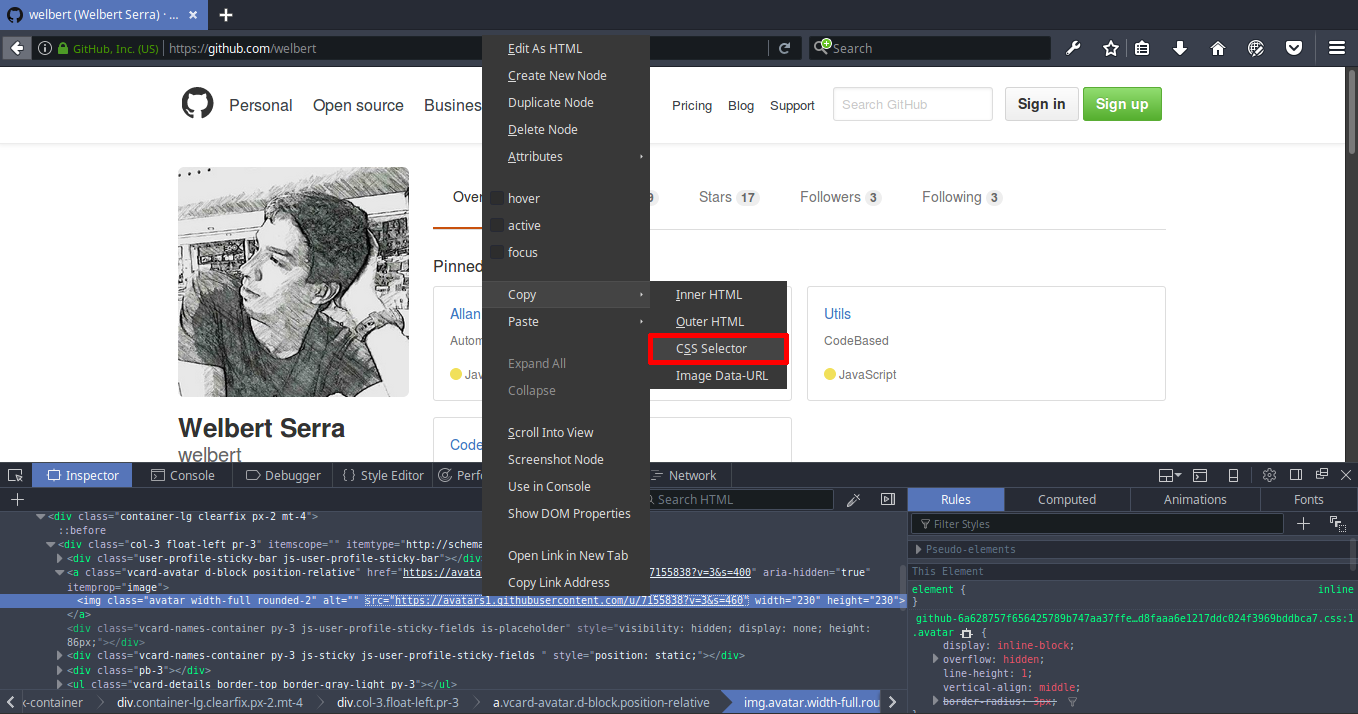Toggle responsive design mode icon
Viewport: 1358px width, 714px height.
coord(1233,475)
